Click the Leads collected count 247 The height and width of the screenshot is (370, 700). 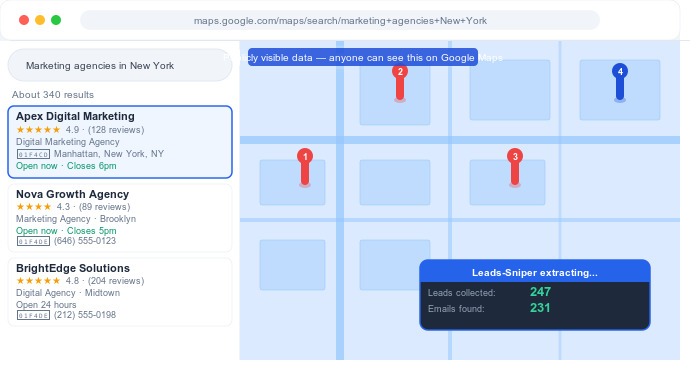[x=540, y=292]
